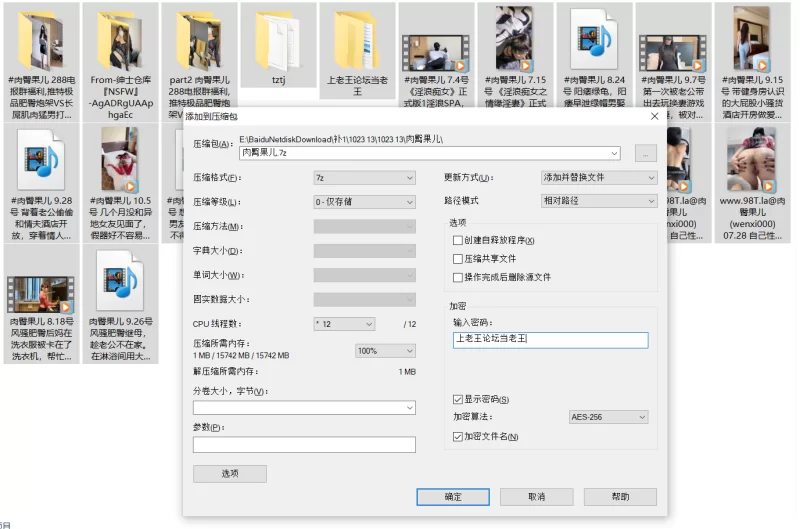Select the From-绅士仓库 folder icon

coord(120,38)
